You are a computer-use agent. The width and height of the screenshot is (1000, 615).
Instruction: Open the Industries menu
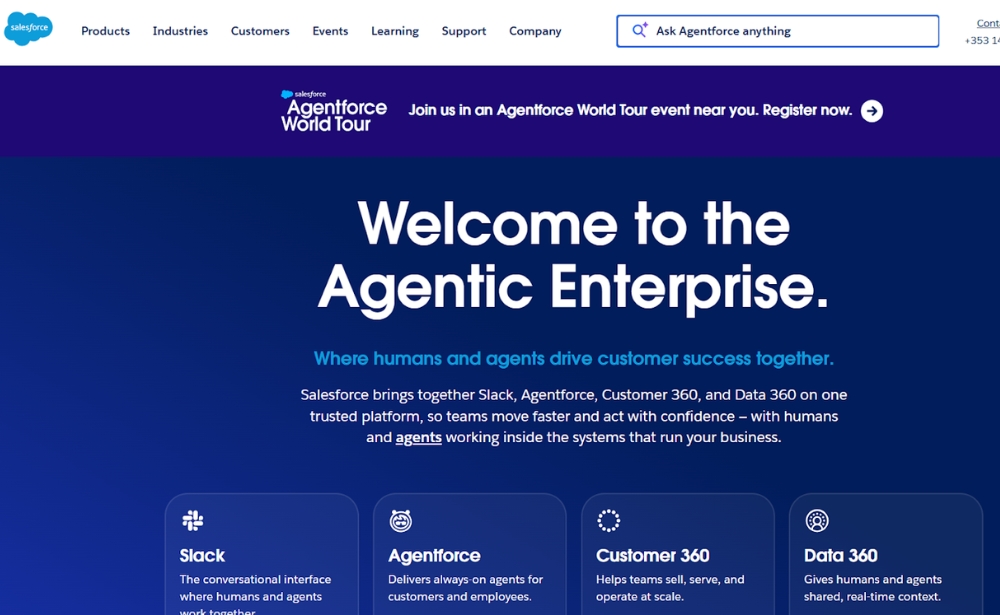coord(180,31)
